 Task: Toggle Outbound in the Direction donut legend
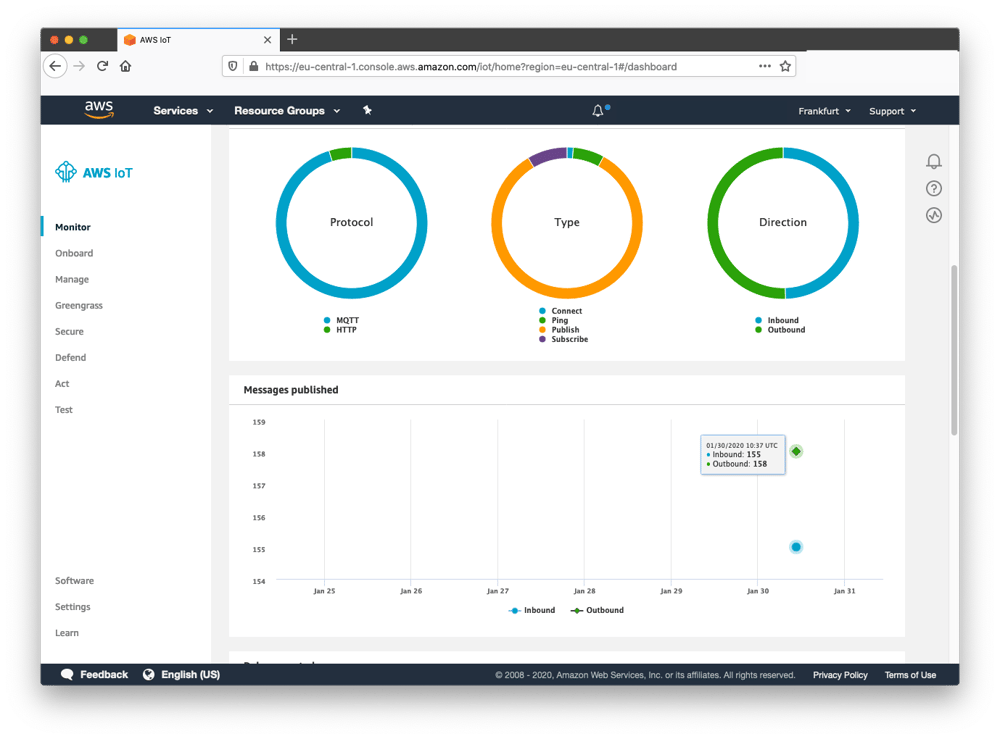780,330
